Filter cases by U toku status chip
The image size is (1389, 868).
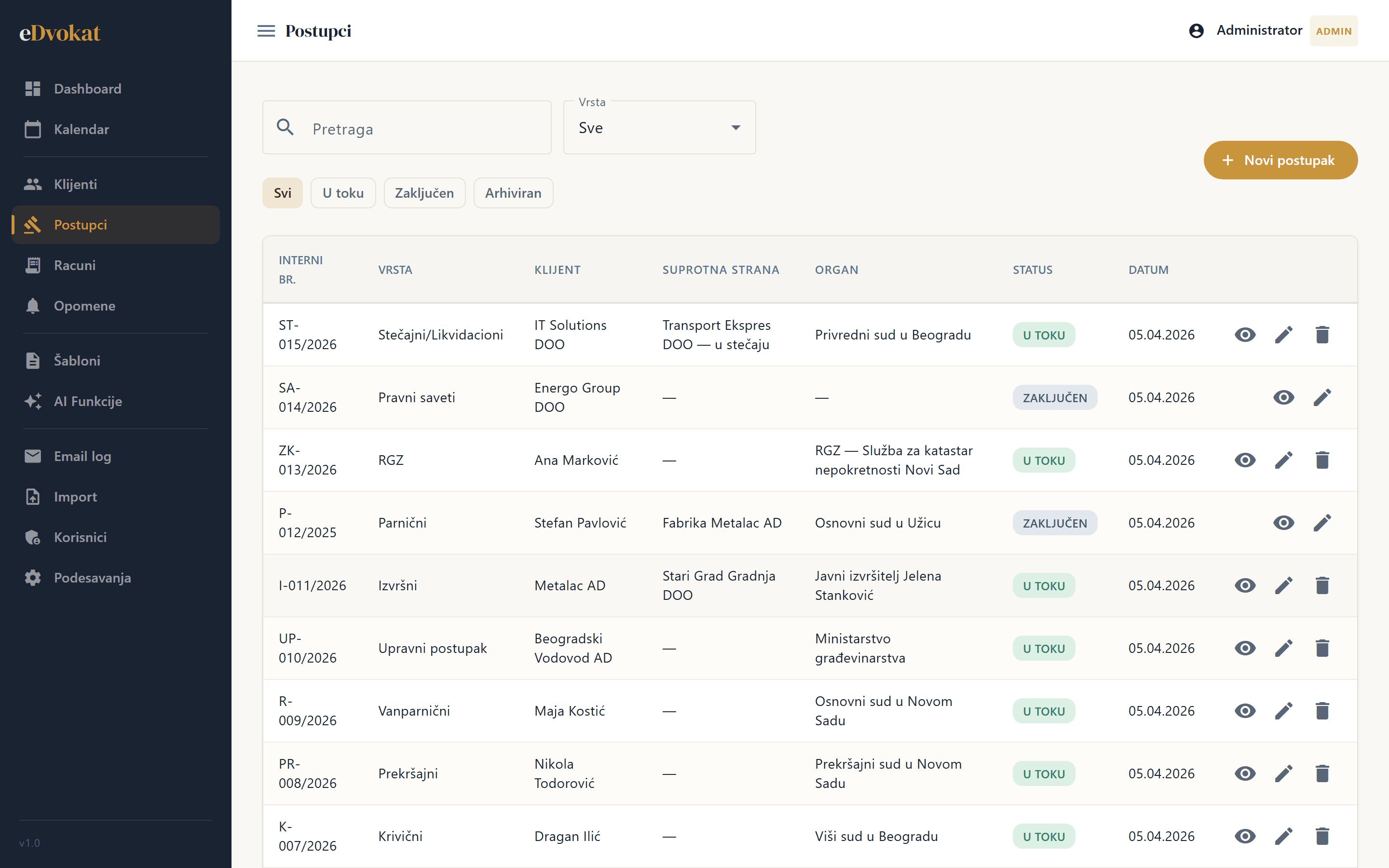(x=343, y=193)
